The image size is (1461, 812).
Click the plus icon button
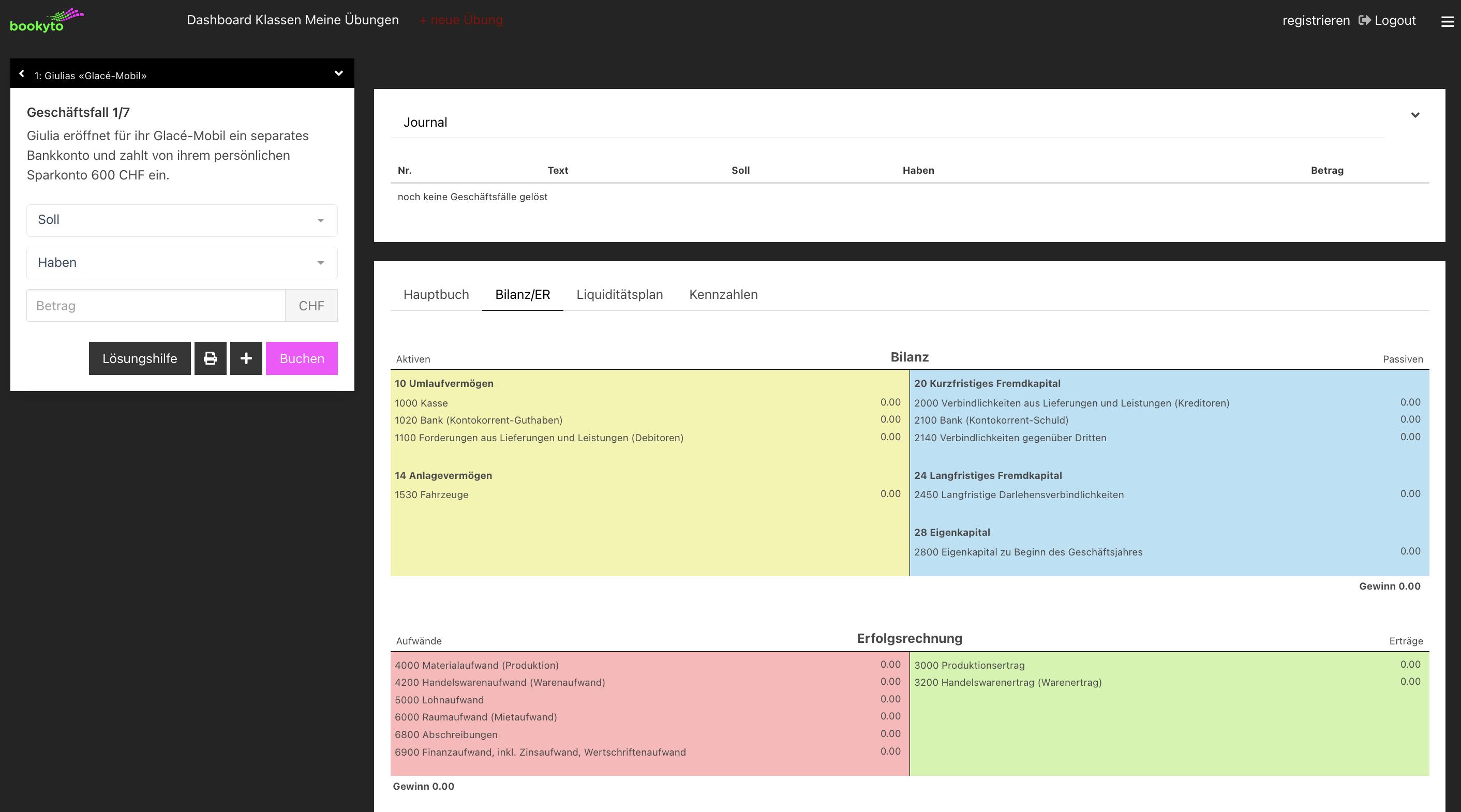246,358
